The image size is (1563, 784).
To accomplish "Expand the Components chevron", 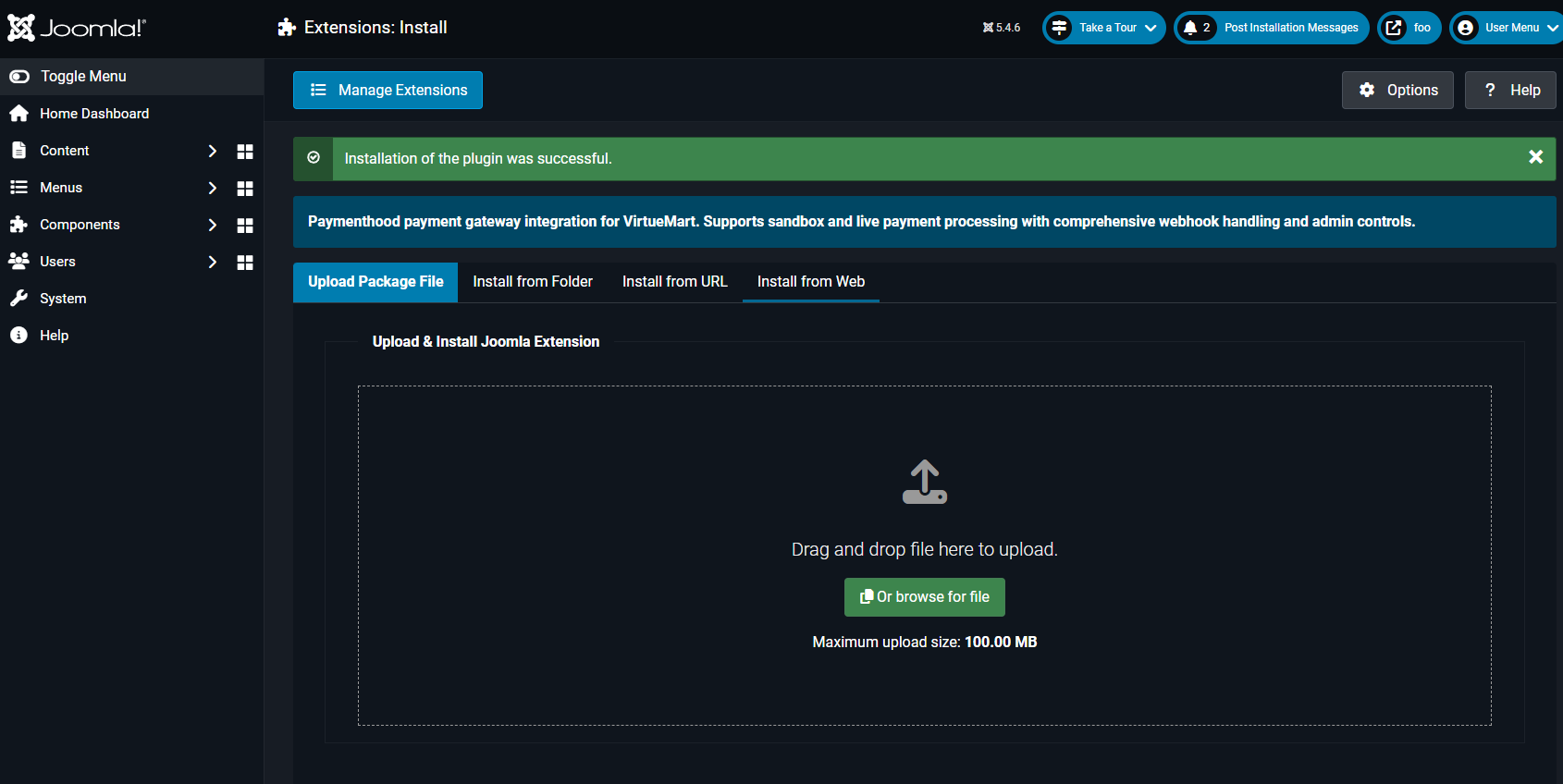I will tap(213, 225).
